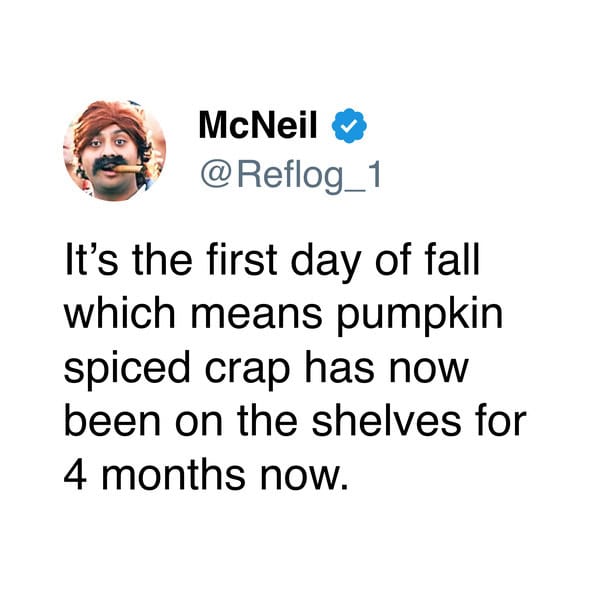This screenshot has height=599, width=599.
Task: Open McNeil's circular profile picture
Action: pos(115,151)
